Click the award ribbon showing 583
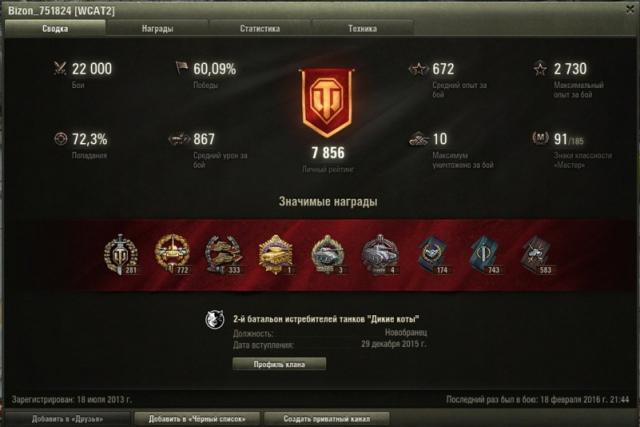The image size is (640, 427). 536,255
